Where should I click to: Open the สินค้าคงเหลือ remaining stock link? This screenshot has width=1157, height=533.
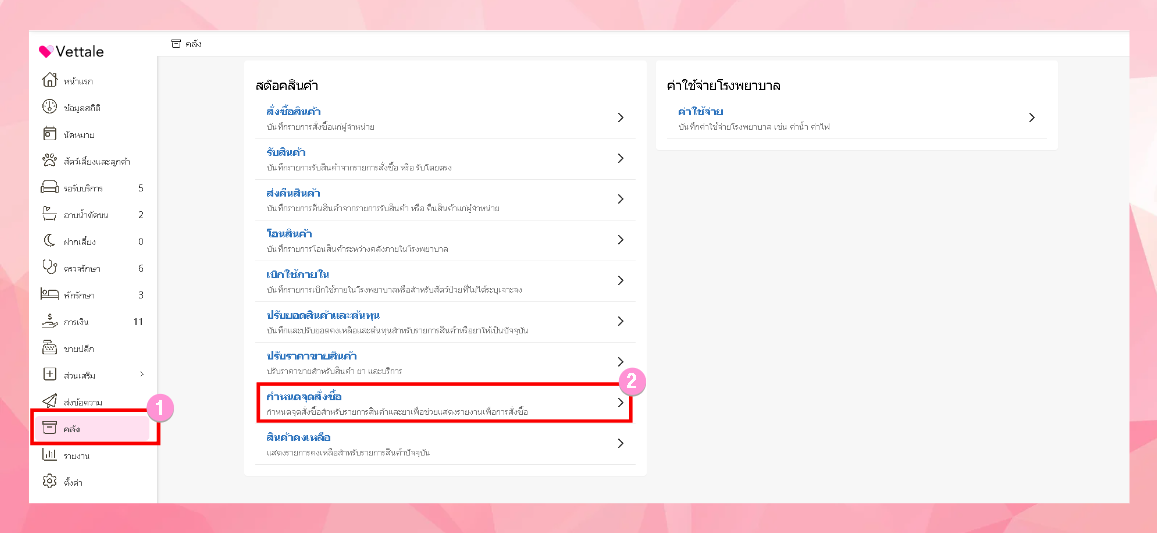pos(298,438)
